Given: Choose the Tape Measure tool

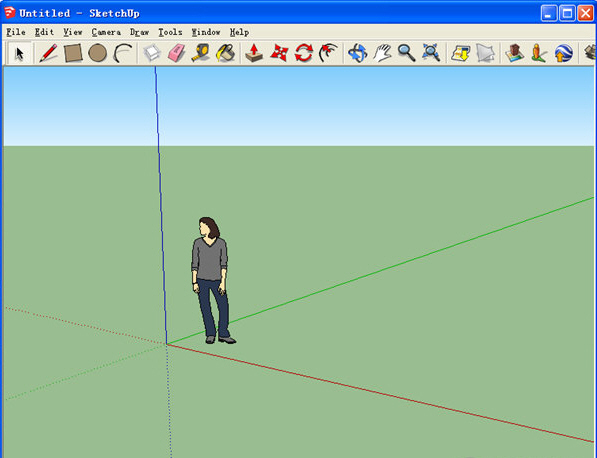Looking at the screenshot, I should tap(201, 53).
